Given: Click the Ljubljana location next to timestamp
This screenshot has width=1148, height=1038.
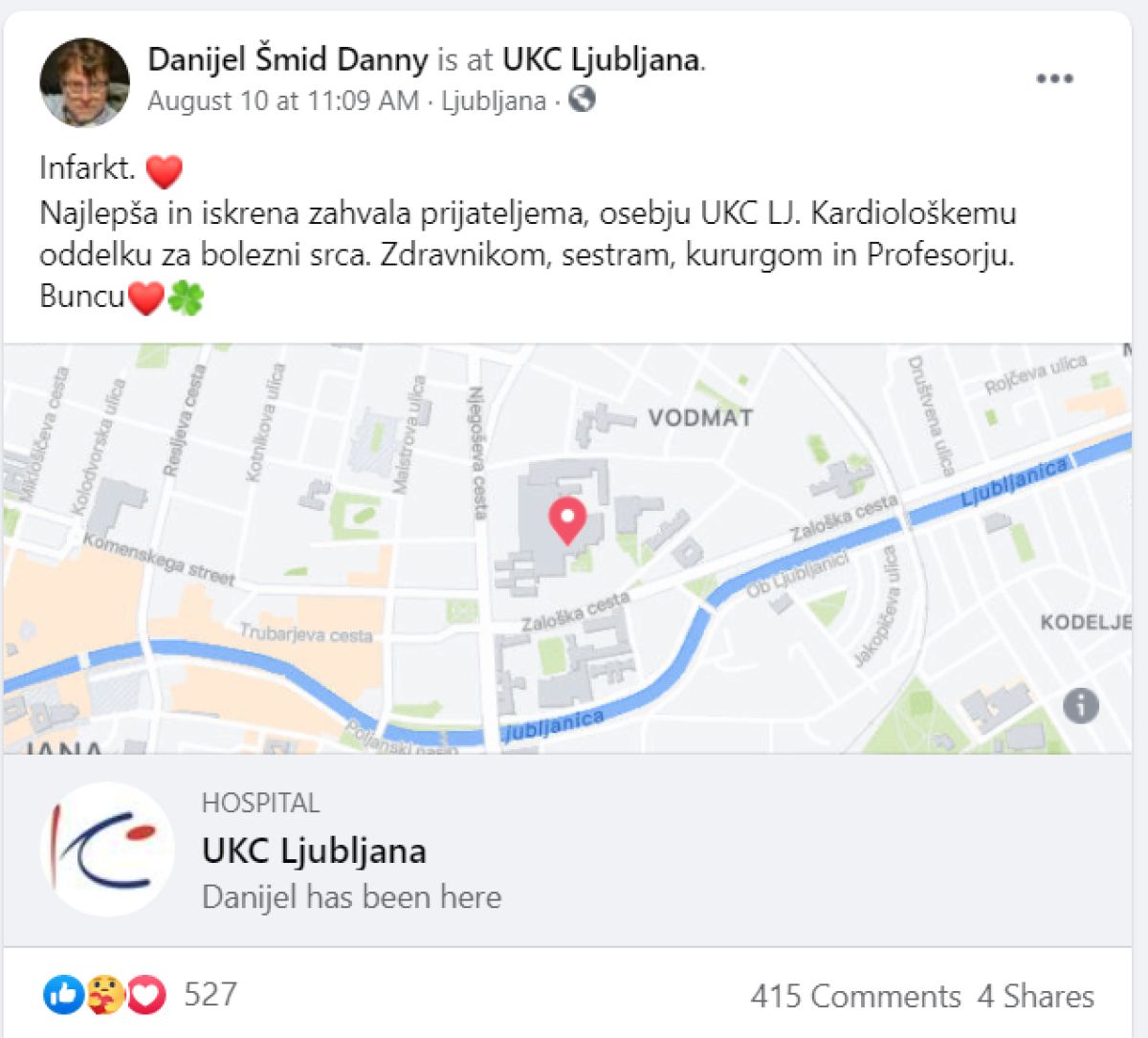Looking at the screenshot, I should pyautogui.click(x=494, y=100).
